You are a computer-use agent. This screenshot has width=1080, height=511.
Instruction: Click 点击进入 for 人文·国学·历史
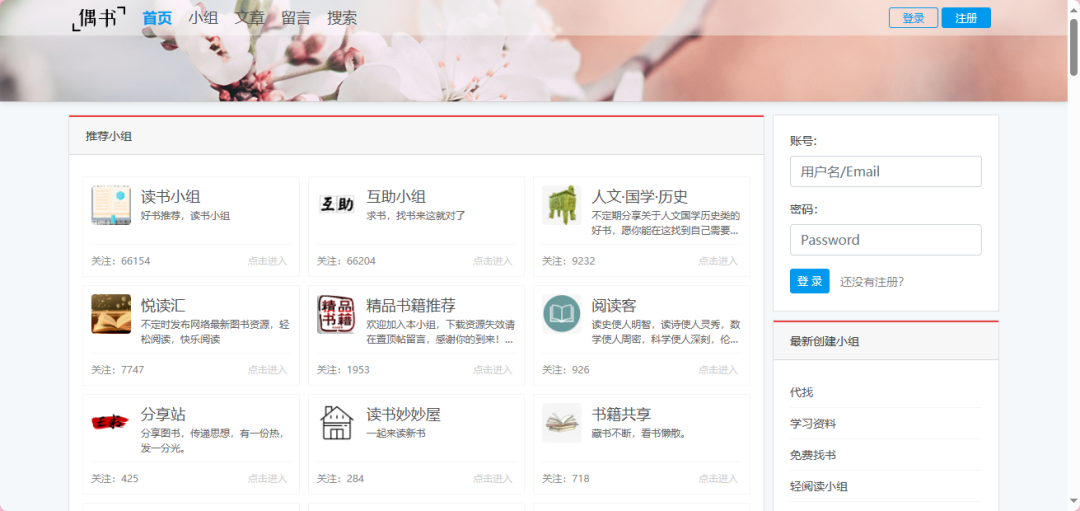[718, 261]
